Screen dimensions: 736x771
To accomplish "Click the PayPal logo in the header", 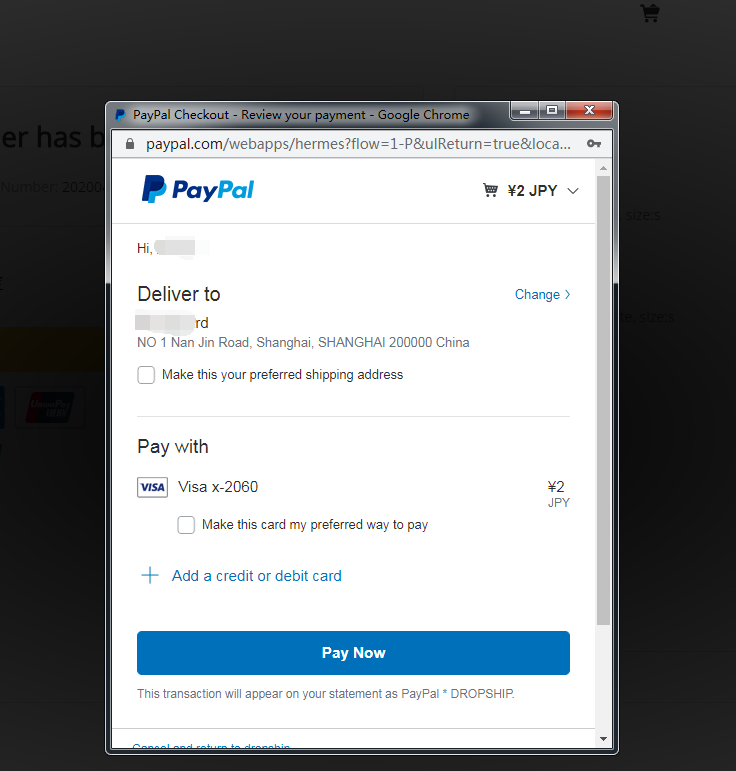I will point(198,189).
